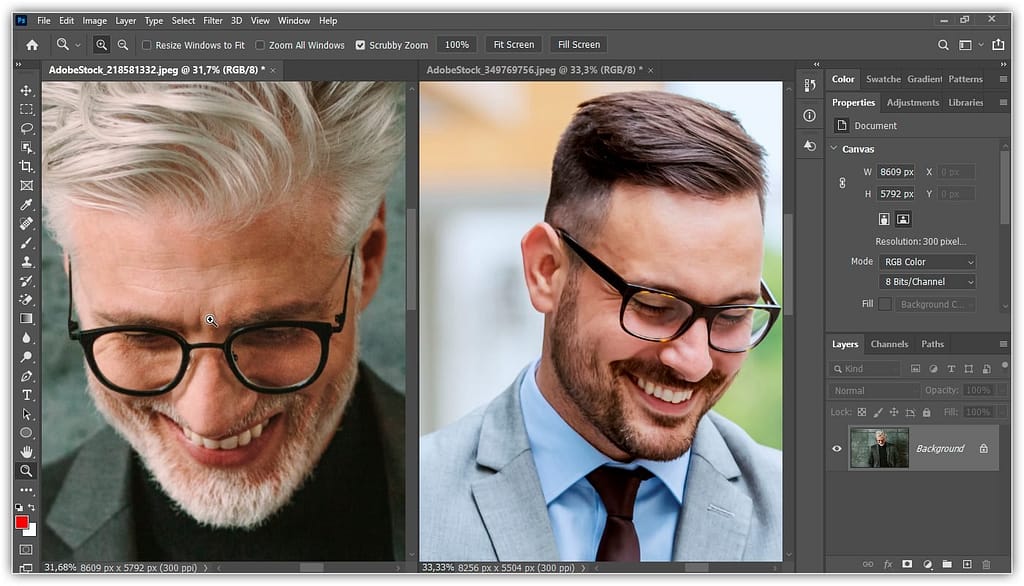Image resolution: width=1024 pixels, height=586 pixels.
Task: Click the Fill Screen button
Action: (x=578, y=44)
